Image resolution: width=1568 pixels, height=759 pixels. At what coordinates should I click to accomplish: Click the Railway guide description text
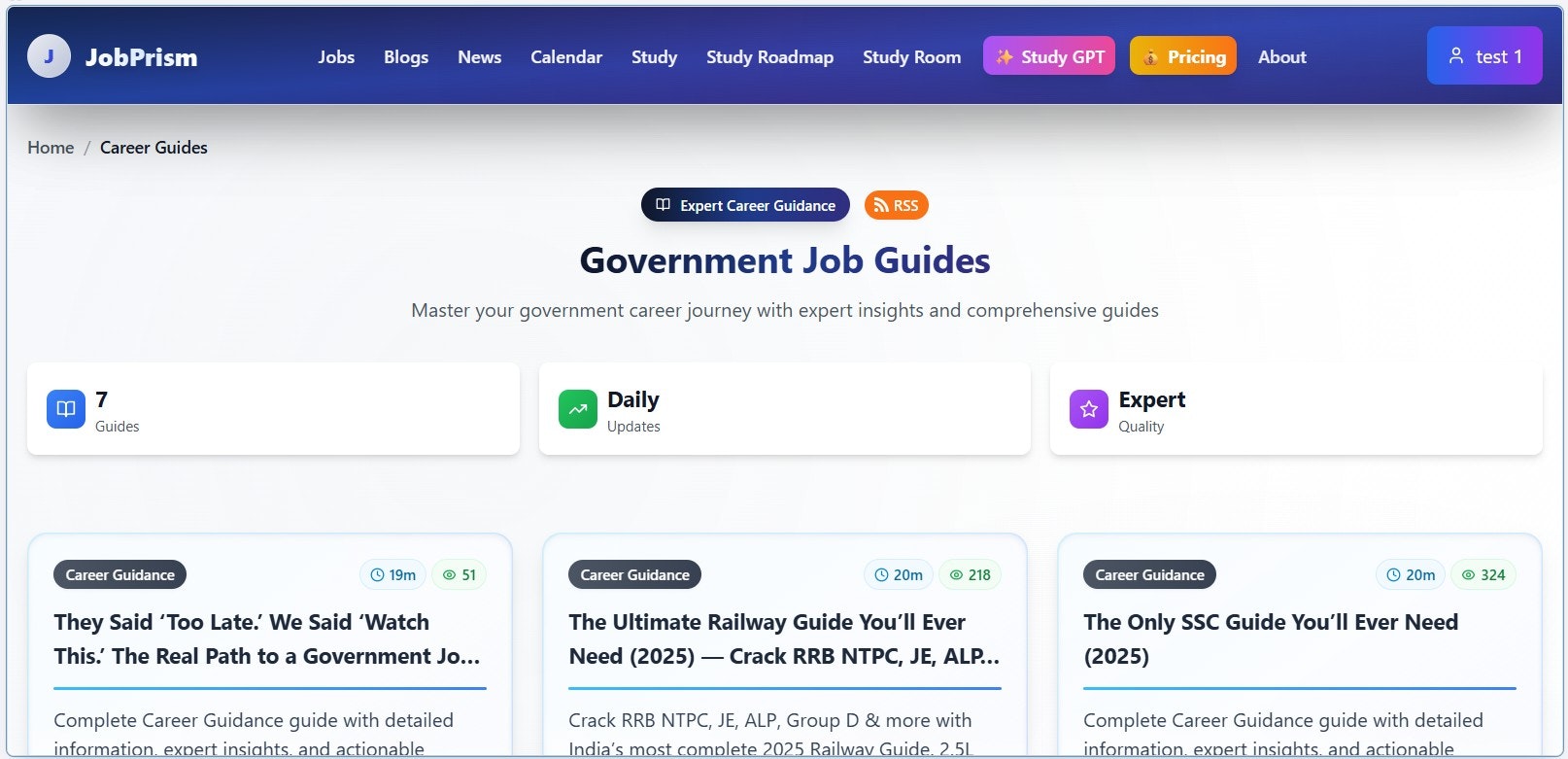coord(770,735)
